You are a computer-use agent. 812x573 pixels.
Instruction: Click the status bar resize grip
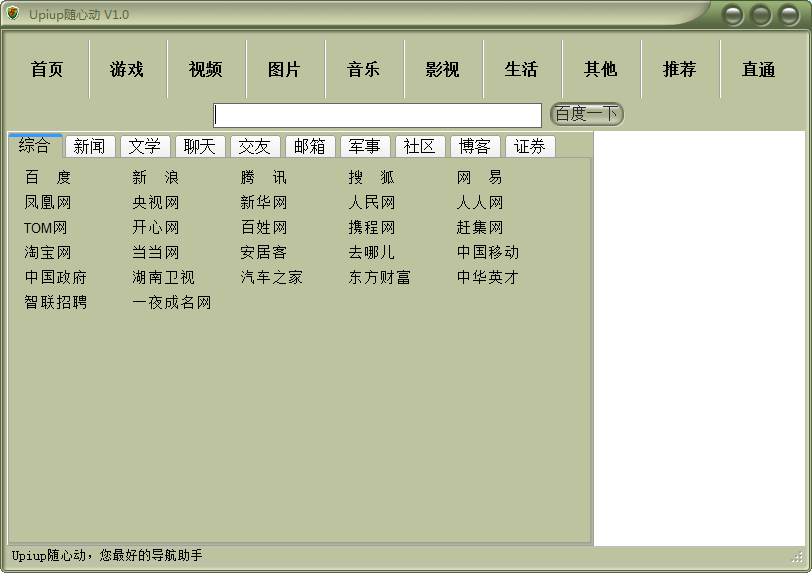point(797,556)
